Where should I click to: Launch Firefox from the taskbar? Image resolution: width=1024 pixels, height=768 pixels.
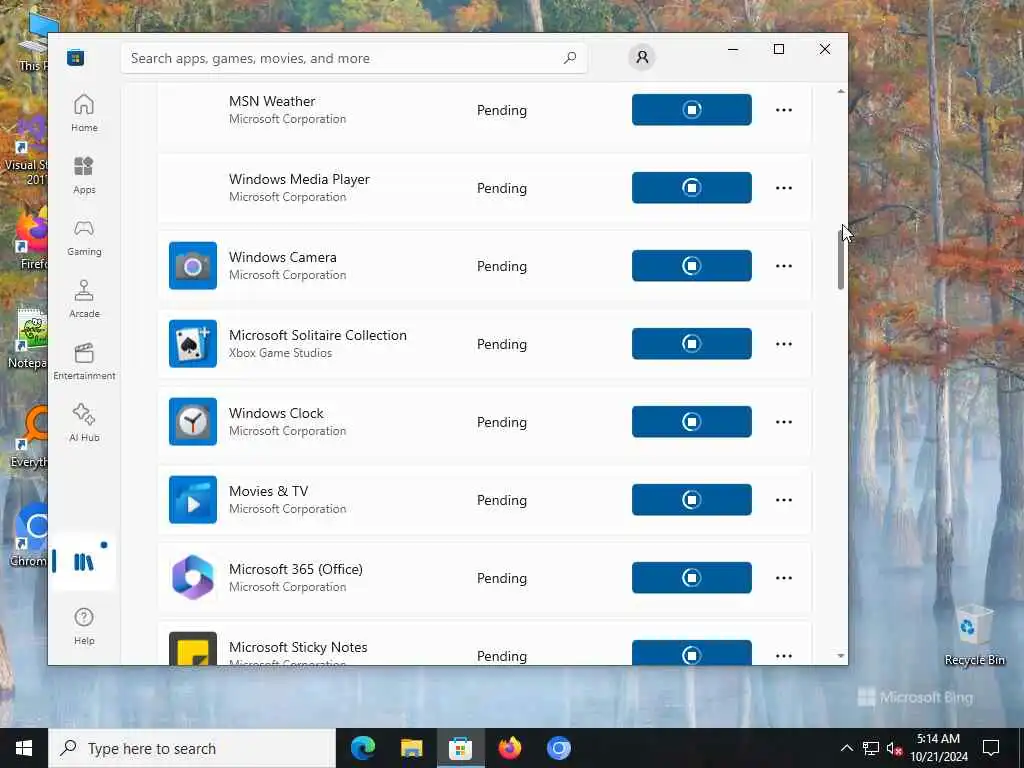[x=509, y=748]
